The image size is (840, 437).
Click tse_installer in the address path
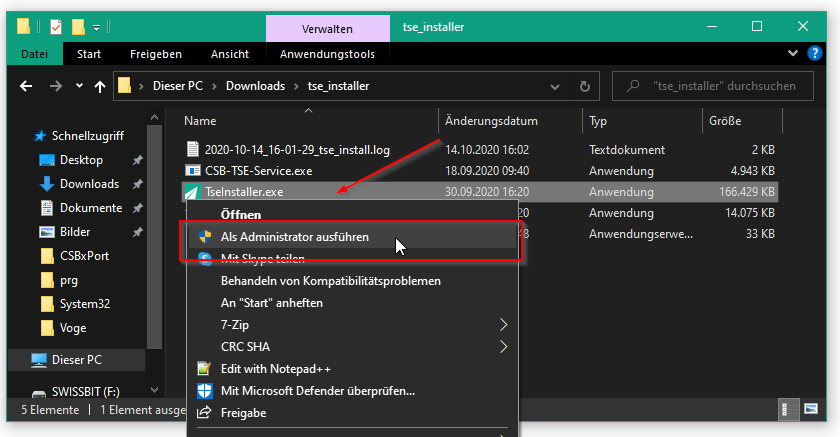pyautogui.click(x=339, y=86)
